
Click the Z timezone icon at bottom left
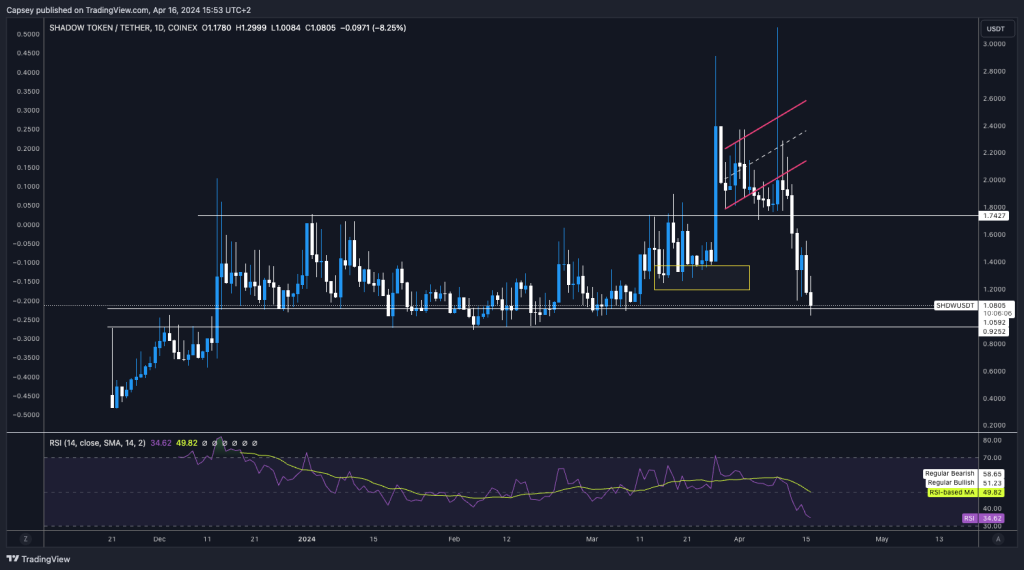[26, 538]
